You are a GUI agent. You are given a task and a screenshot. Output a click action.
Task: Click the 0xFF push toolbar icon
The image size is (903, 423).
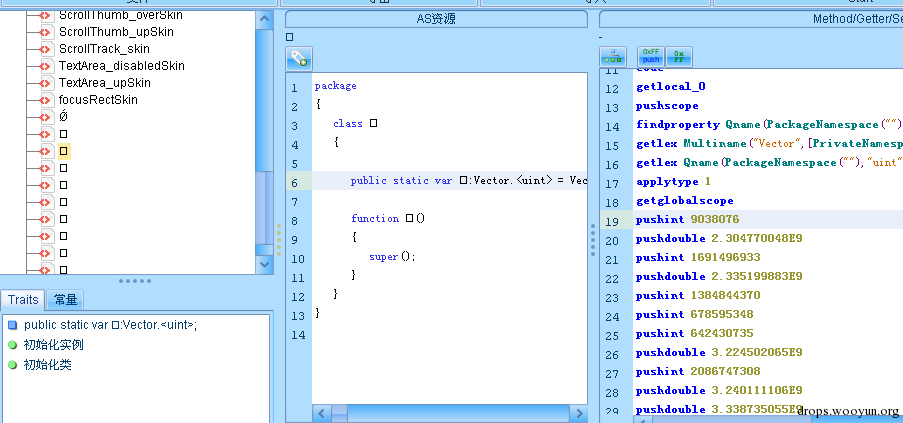tap(651, 56)
